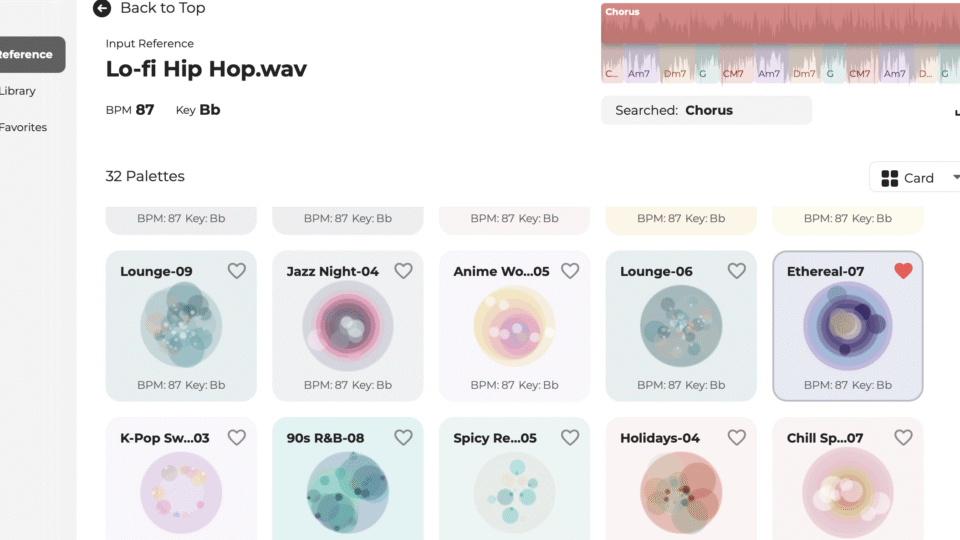The image size is (960, 540).
Task: Toggle the heart on Jazz Night-04
Action: [x=403, y=271]
